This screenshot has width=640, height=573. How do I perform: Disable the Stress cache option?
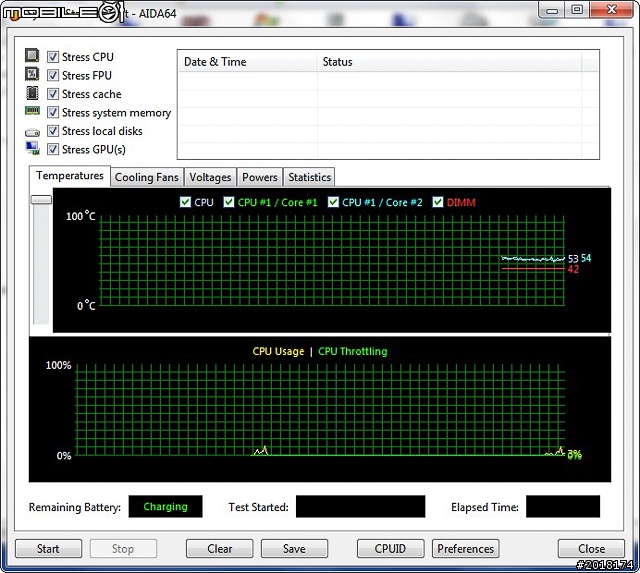point(53,94)
